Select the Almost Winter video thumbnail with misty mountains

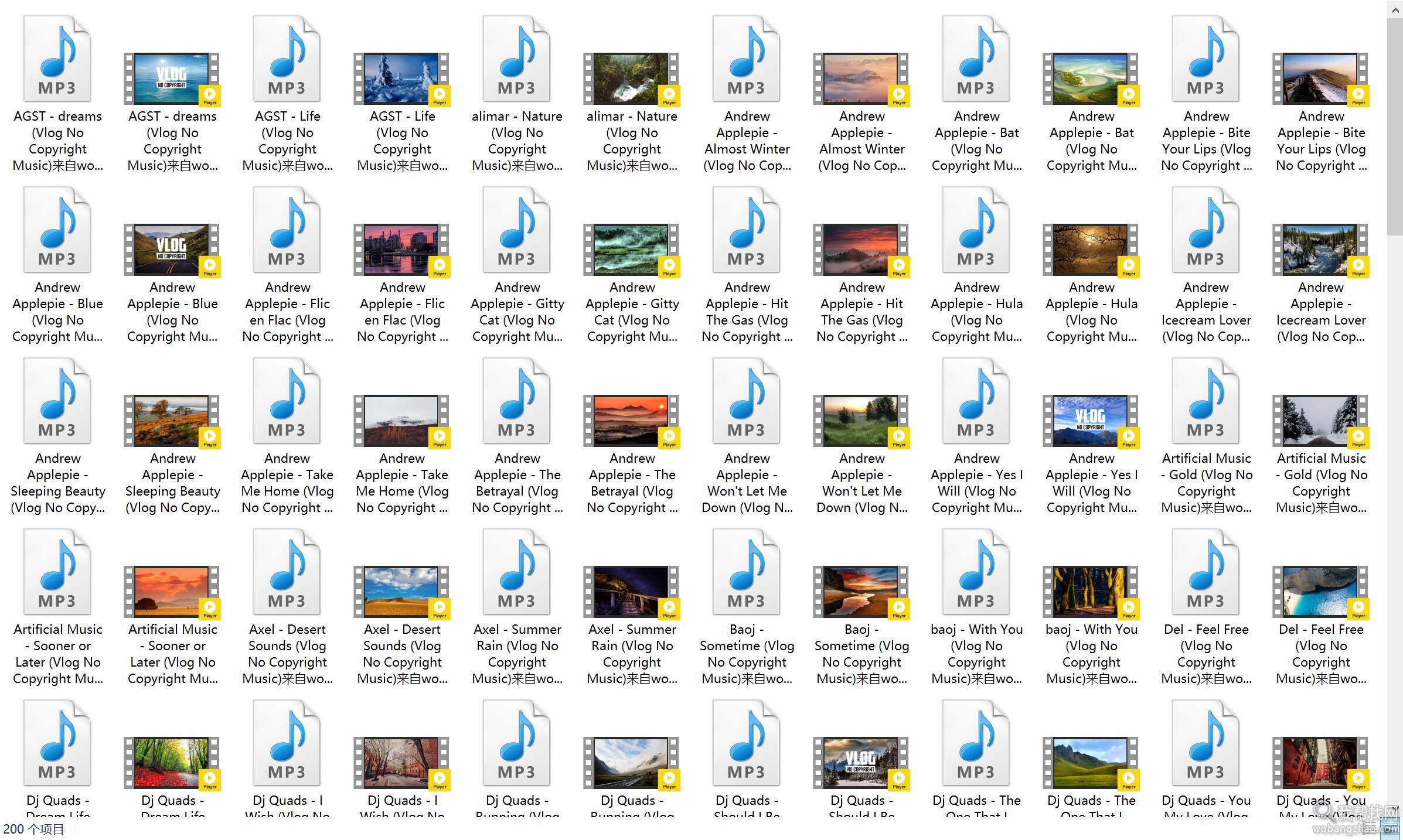click(x=861, y=78)
